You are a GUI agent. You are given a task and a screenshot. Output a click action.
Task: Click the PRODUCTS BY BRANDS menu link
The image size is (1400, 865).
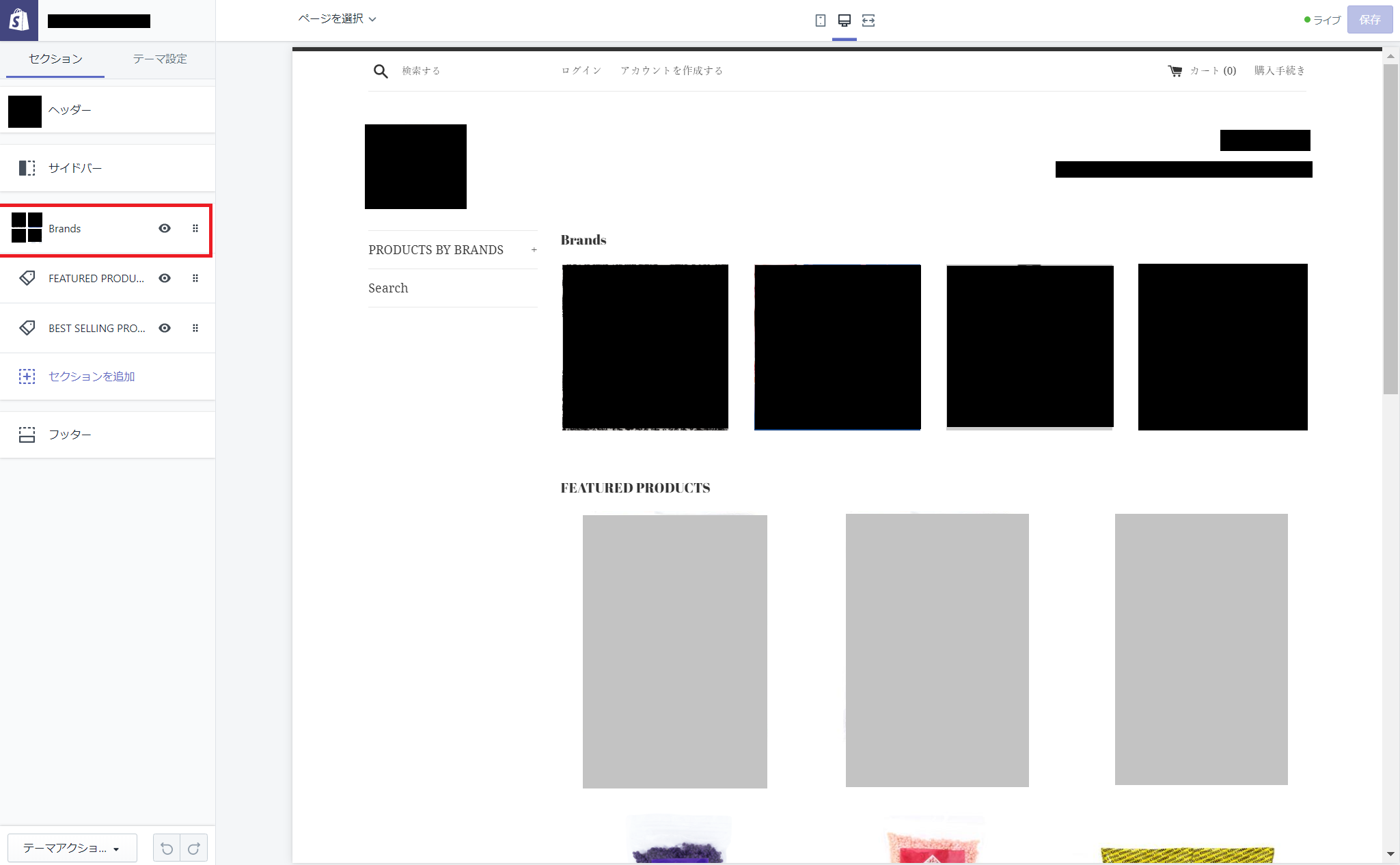point(436,250)
